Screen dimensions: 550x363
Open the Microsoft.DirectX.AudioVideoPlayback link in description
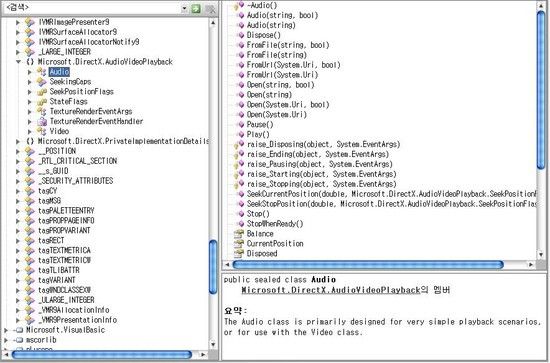(331, 290)
